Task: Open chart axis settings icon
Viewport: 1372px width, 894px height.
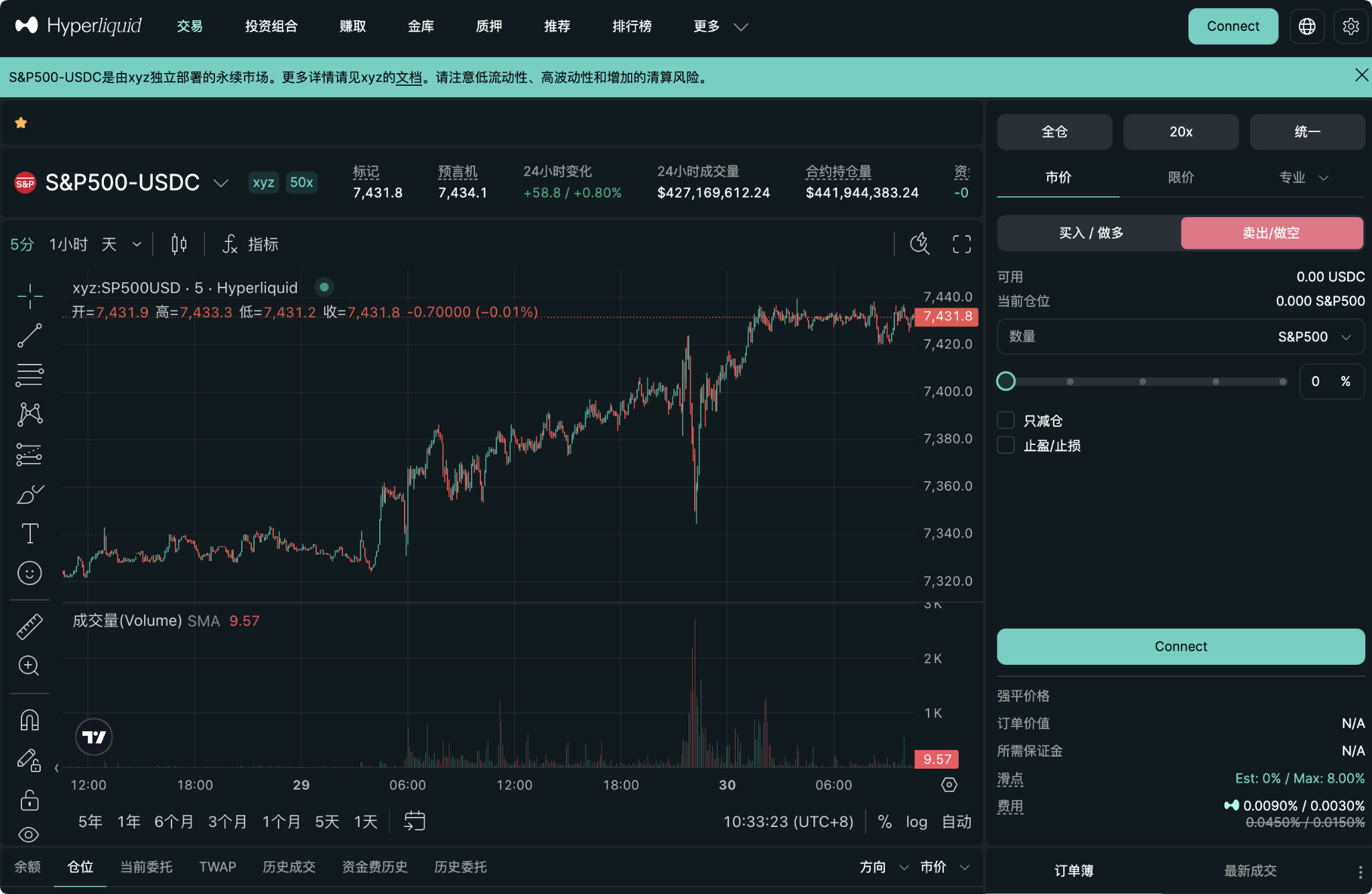Action: tap(949, 785)
